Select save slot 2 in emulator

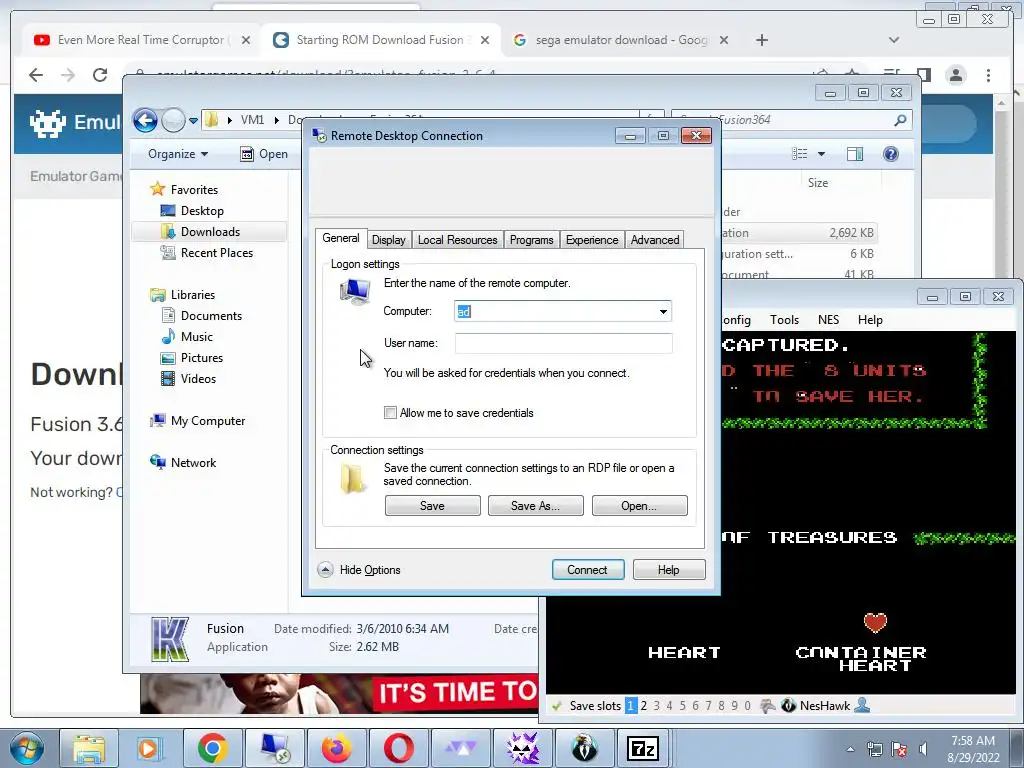point(644,706)
